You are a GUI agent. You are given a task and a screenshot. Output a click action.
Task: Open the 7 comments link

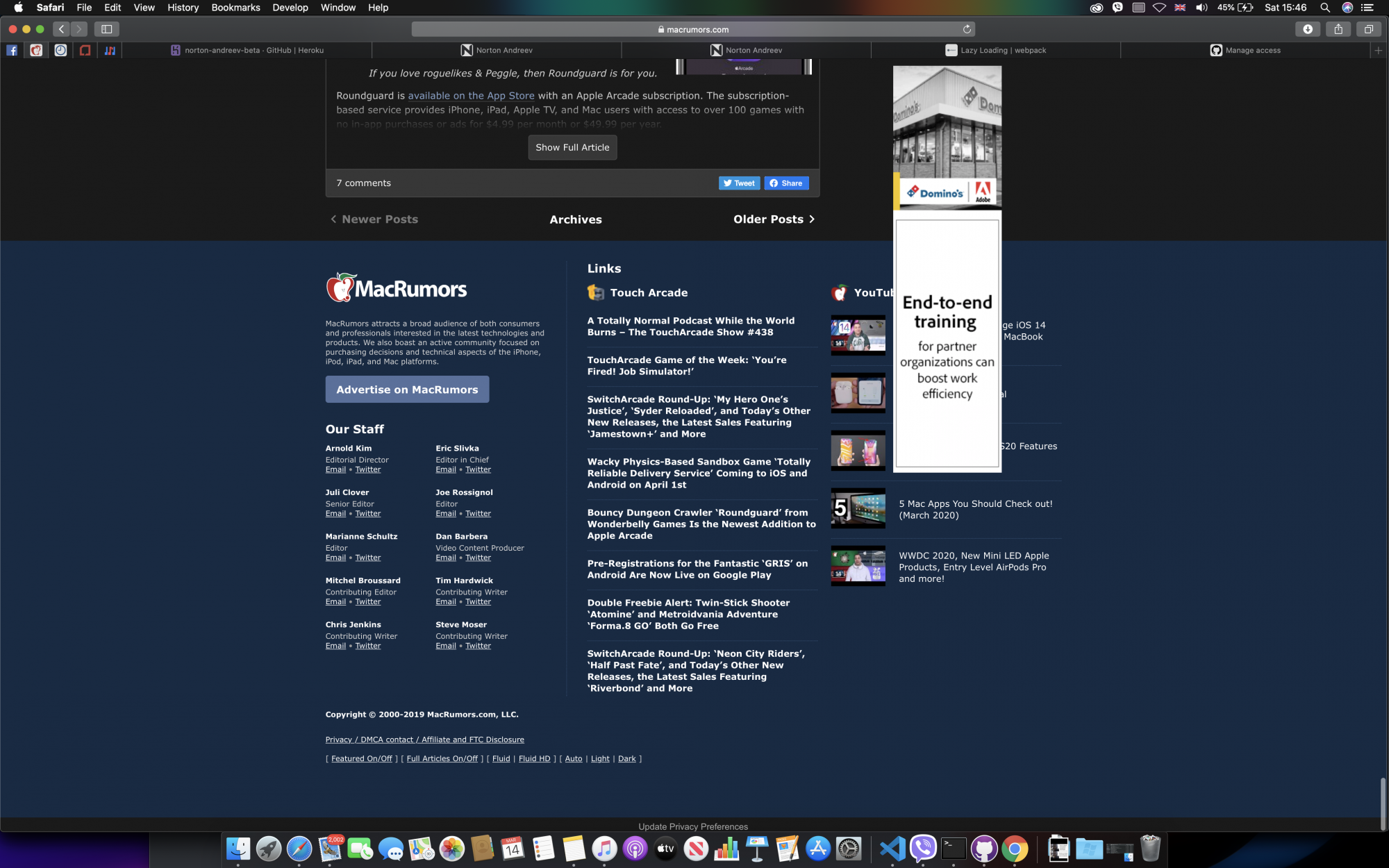click(363, 183)
